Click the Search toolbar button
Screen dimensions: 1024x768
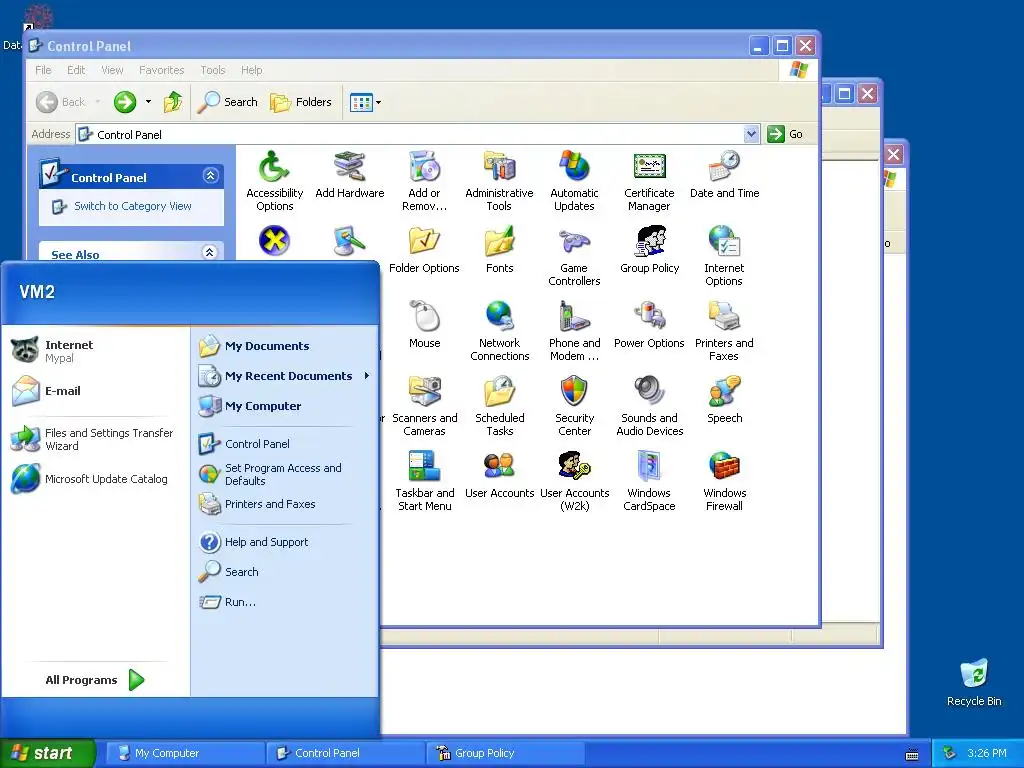click(227, 102)
